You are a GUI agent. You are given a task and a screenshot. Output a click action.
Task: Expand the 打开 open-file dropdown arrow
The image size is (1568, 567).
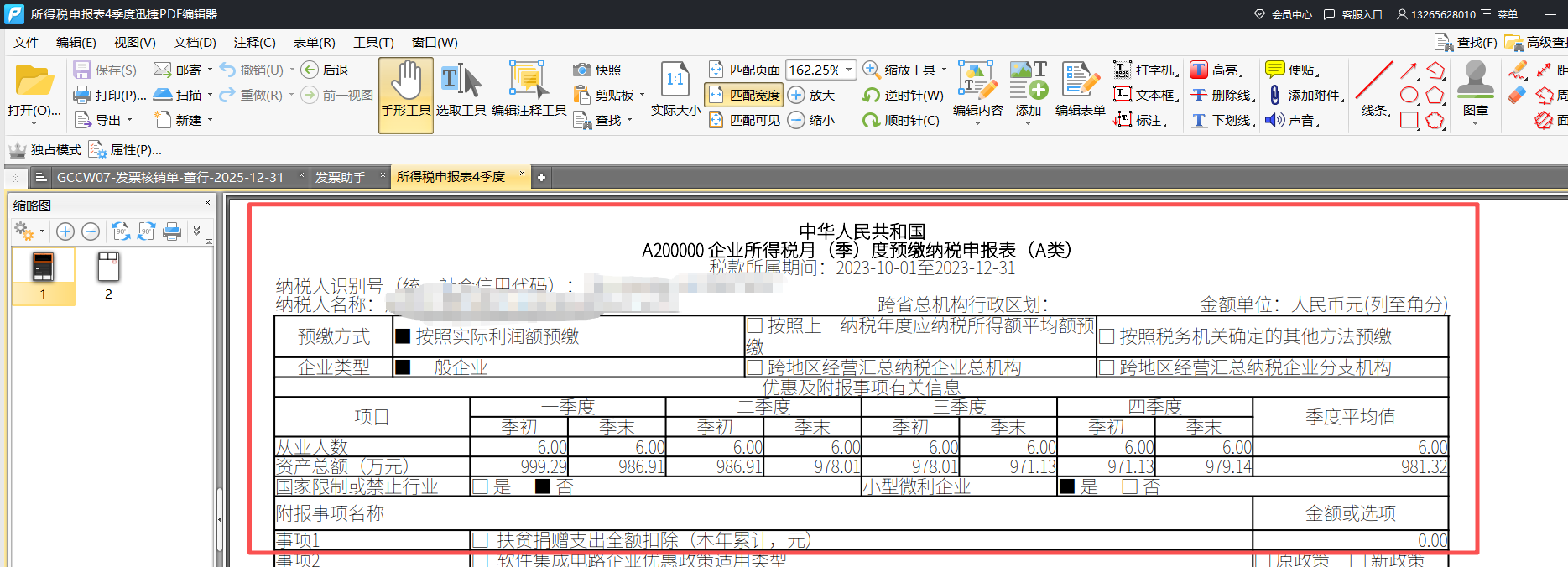34,124
